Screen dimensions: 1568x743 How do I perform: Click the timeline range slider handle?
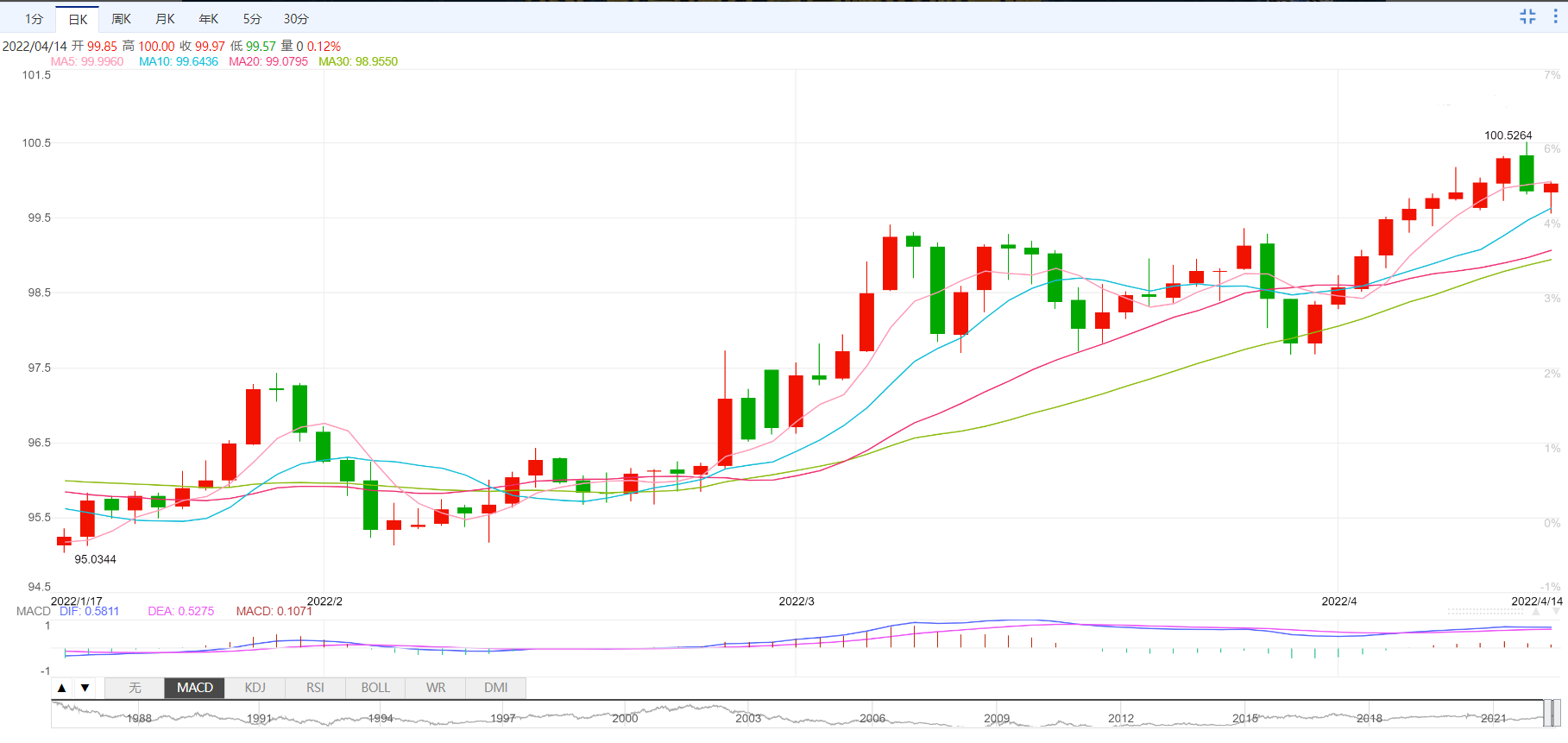[x=1551, y=713]
